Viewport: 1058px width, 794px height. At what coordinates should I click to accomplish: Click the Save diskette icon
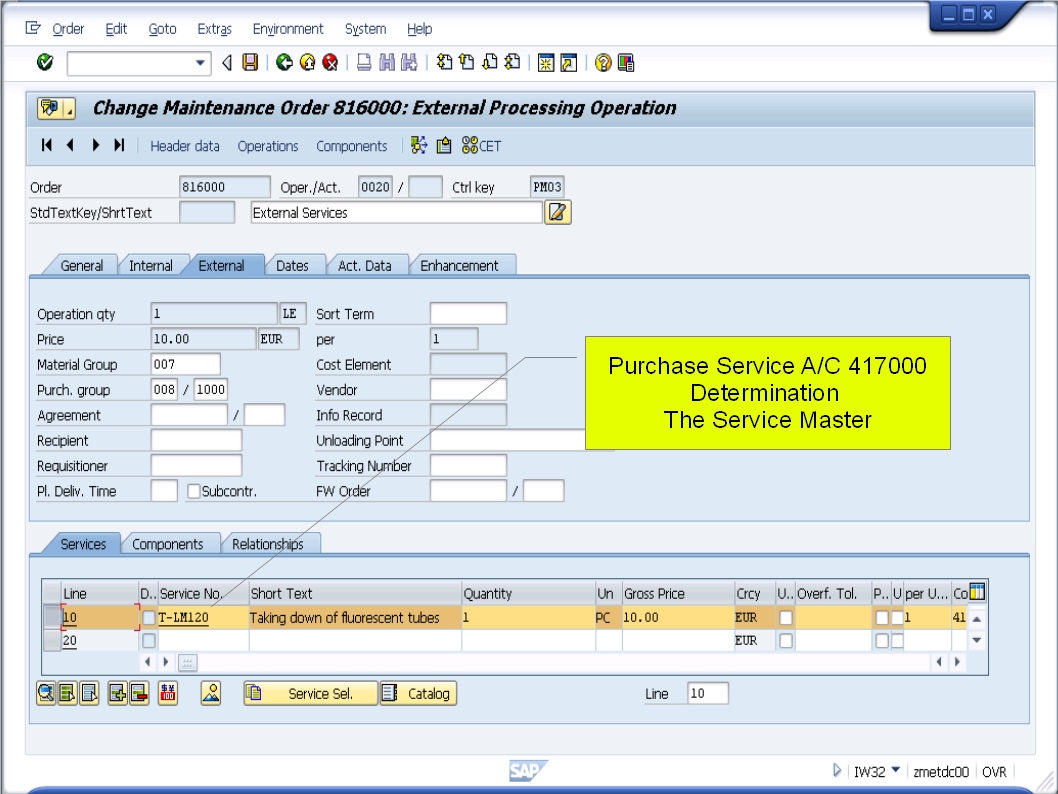250,63
